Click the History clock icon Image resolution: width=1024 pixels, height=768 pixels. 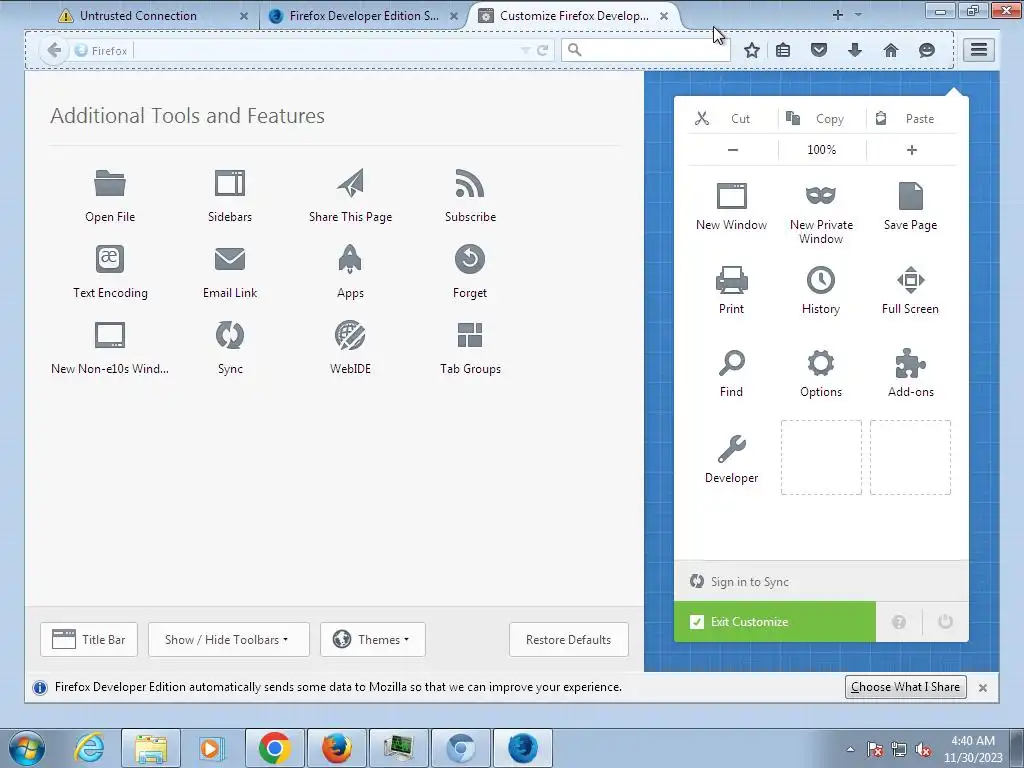point(821,280)
